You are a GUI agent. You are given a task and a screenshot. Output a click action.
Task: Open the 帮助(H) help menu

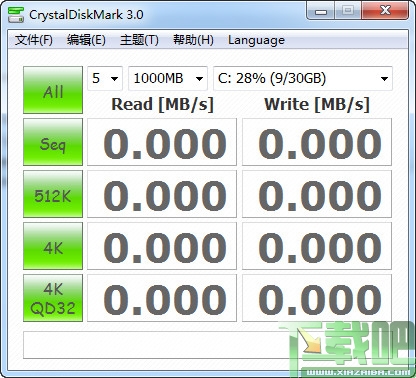(193, 40)
